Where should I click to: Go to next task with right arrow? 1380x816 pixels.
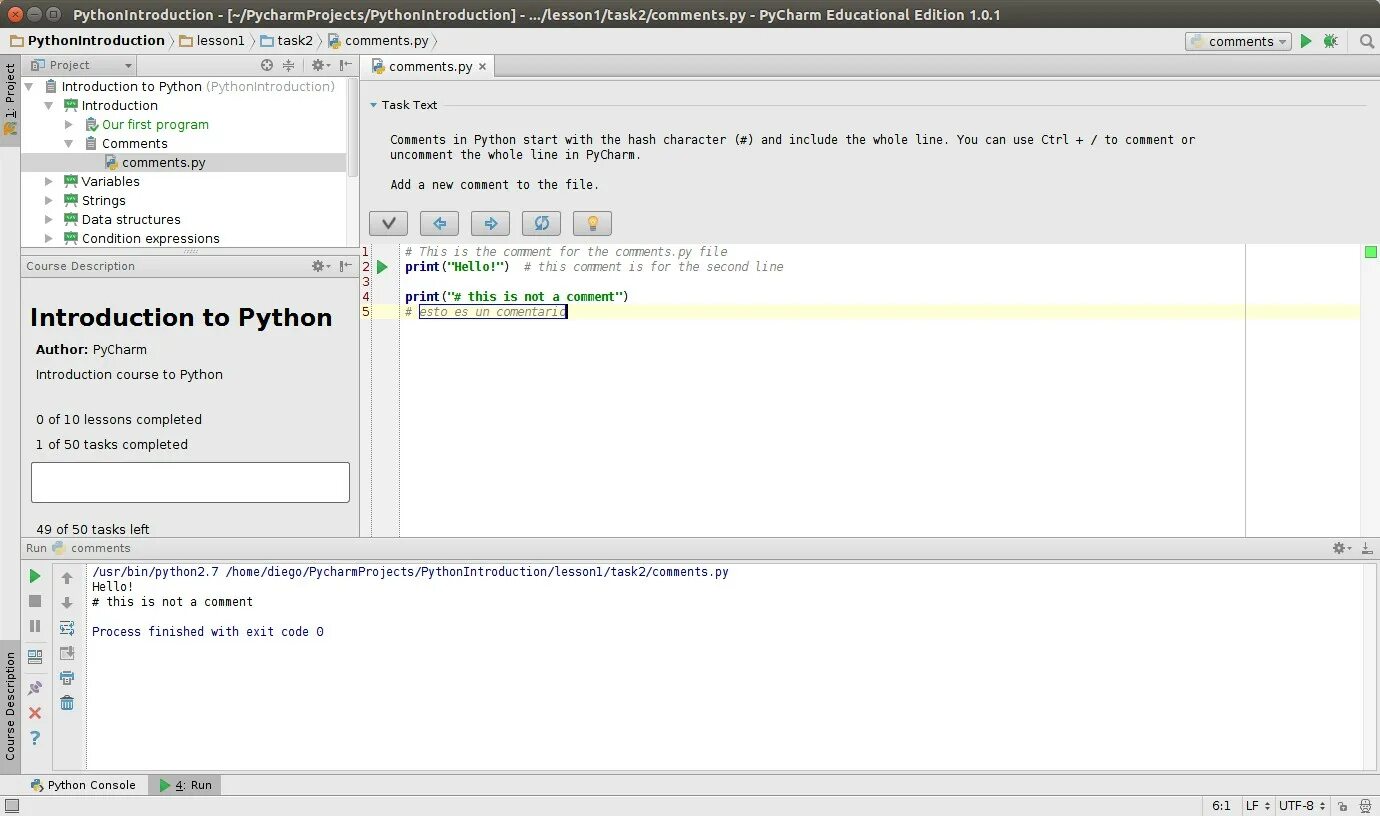[490, 223]
